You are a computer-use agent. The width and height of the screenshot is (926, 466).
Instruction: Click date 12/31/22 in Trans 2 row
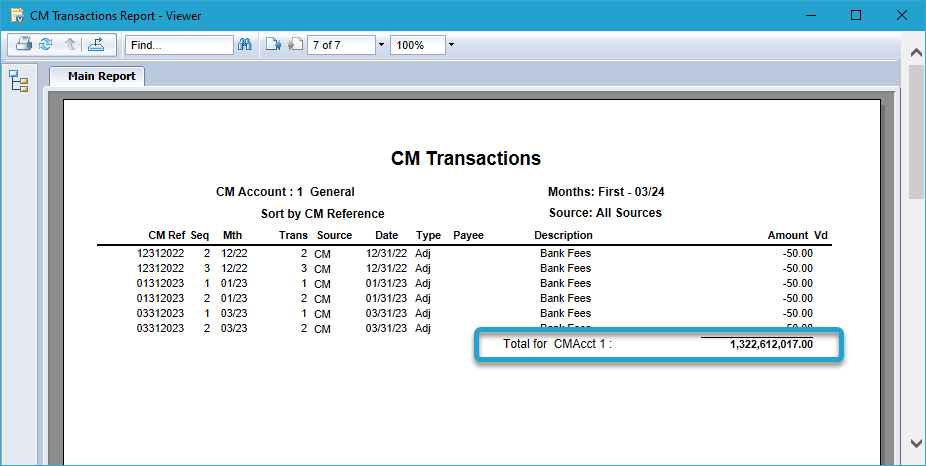point(386,253)
